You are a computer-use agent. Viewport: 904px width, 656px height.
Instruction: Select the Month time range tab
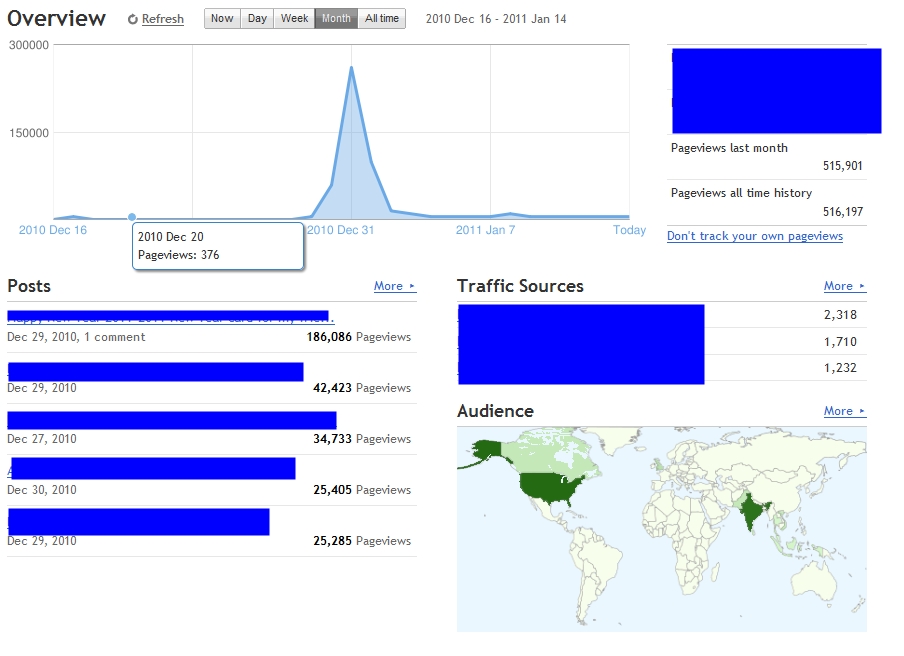pyautogui.click(x=336, y=18)
